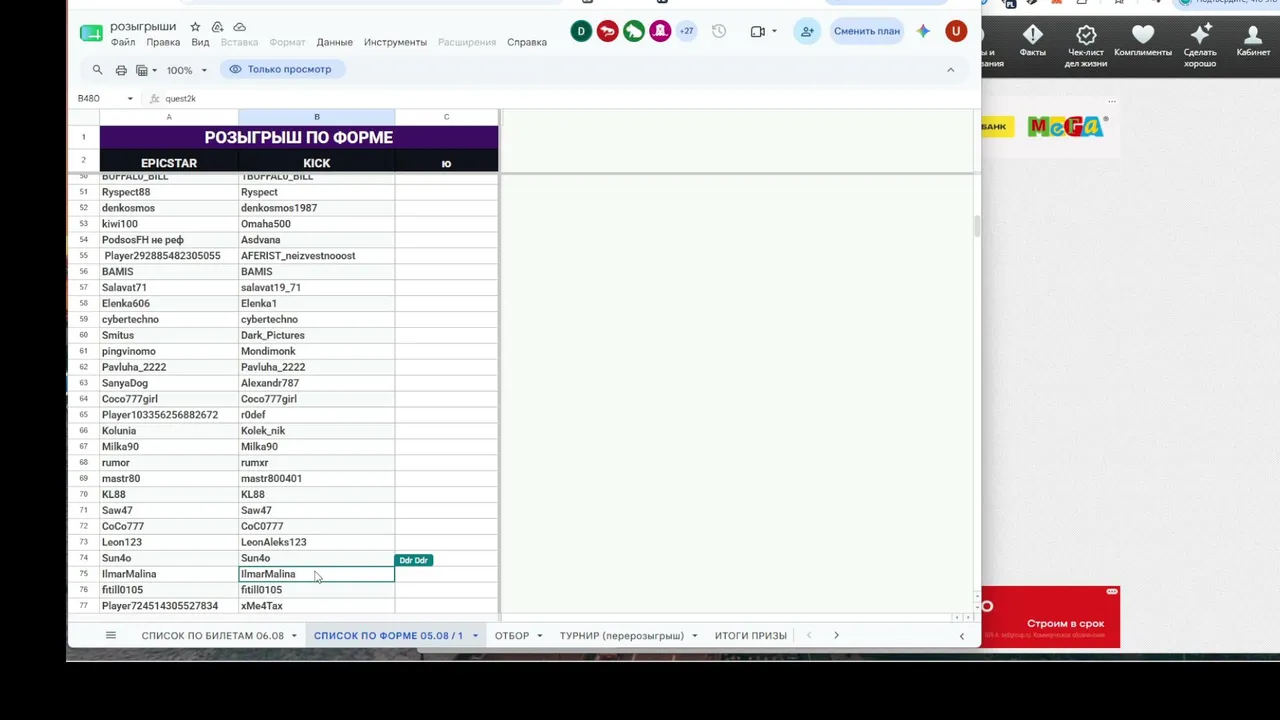Open the Правка menu
The height and width of the screenshot is (720, 1280).
tap(163, 42)
